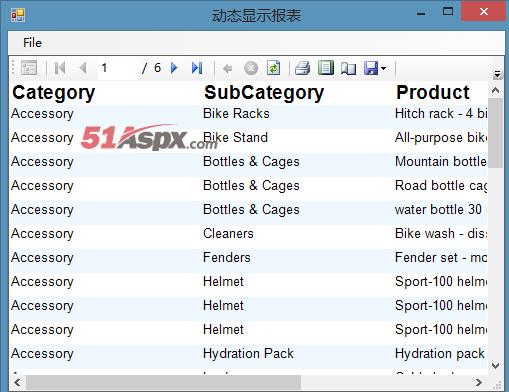Select the Bike Racks cell
This screenshot has height=392, width=509.
pos(236,113)
